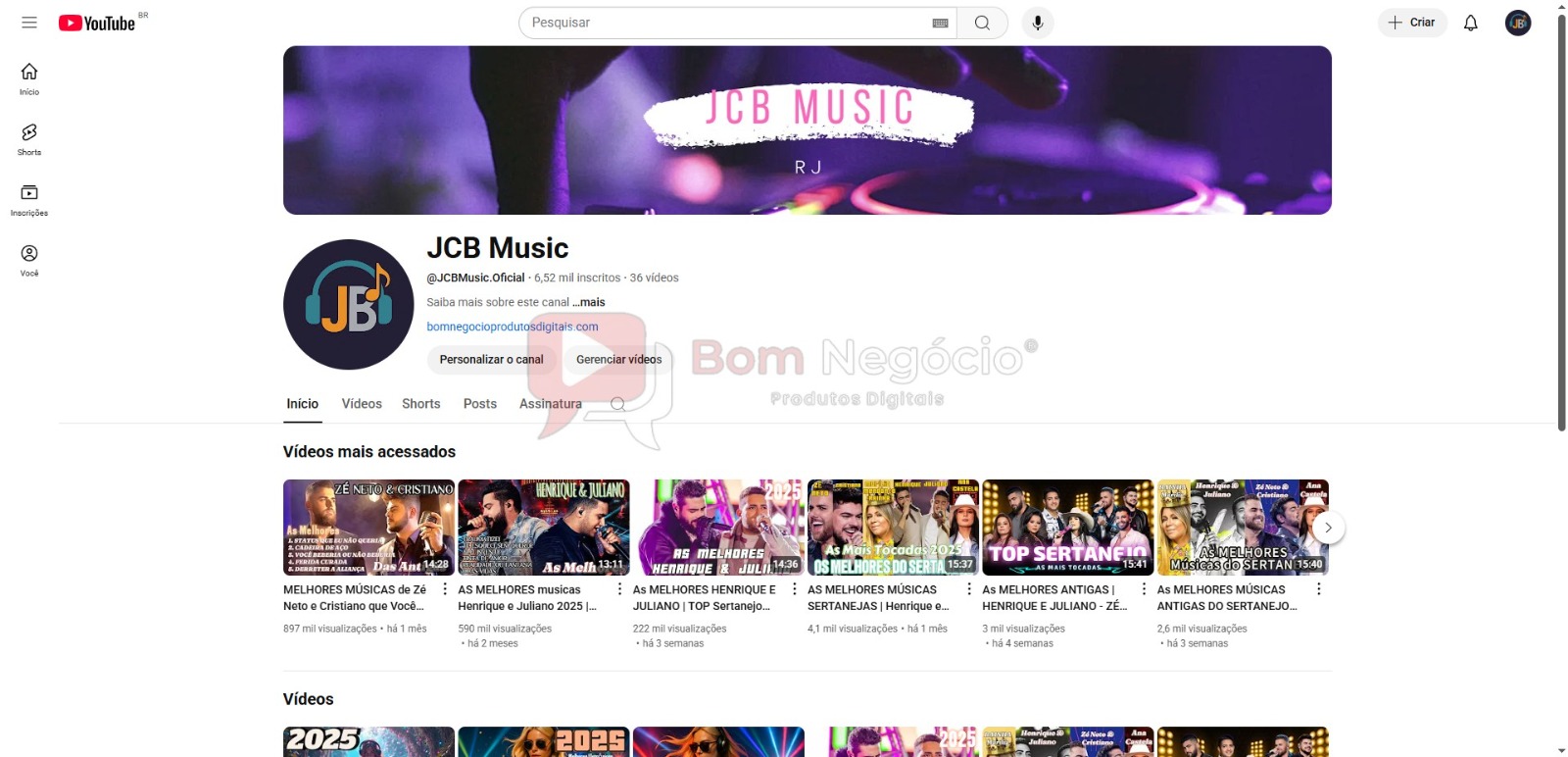Play the TOP SERTANEJO 15:41 thumbnail
Image resolution: width=1568 pixels, height=757 pixels.
tap(1068, 528)
